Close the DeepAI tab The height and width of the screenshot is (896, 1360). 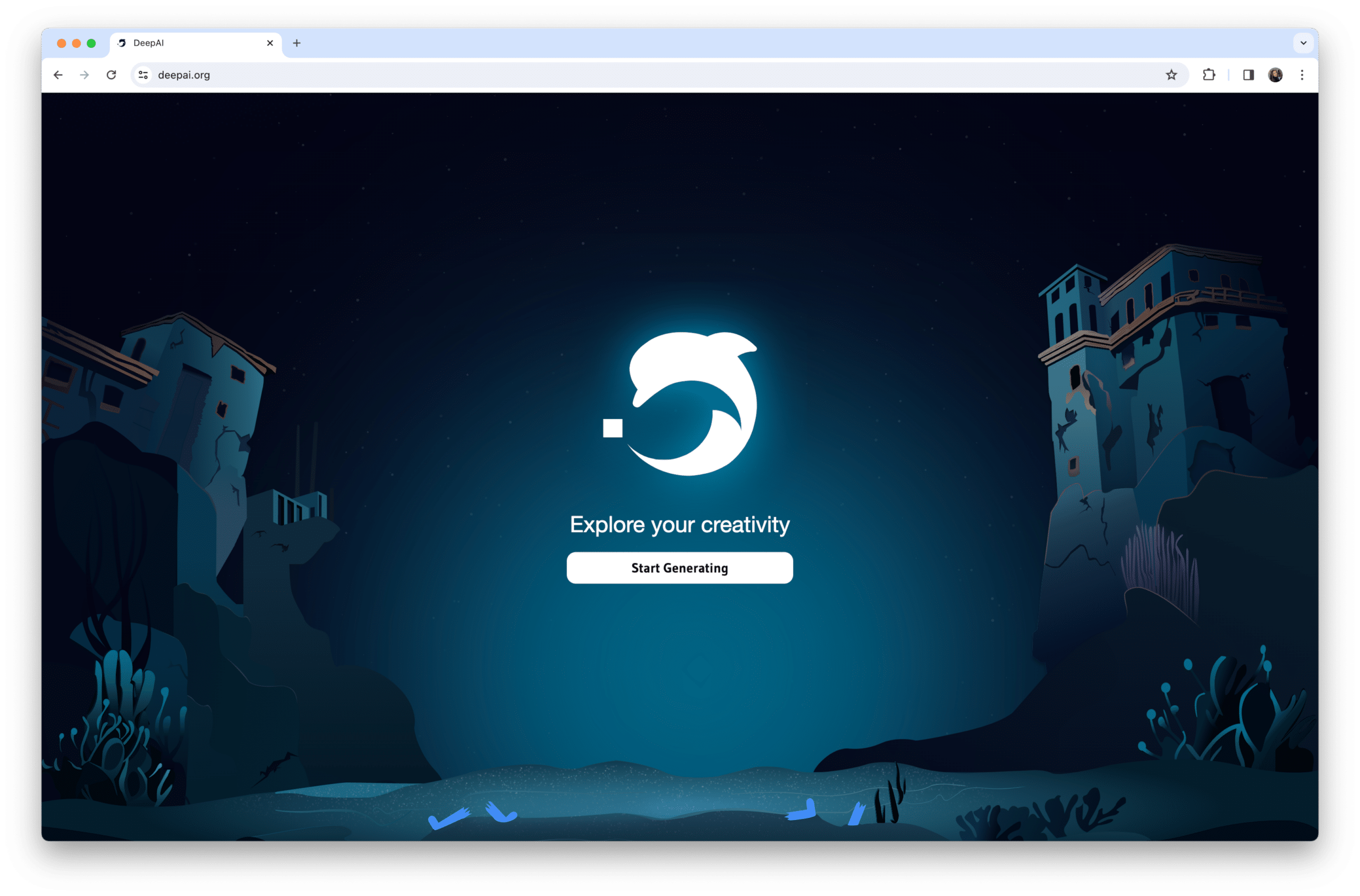(270, 43)
